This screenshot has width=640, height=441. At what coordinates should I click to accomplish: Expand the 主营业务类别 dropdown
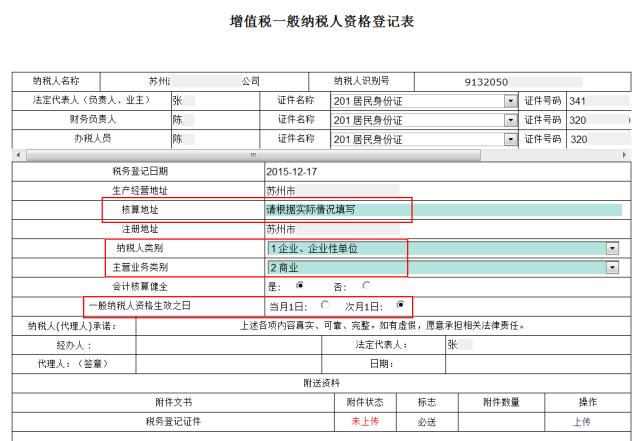(612, 267)
